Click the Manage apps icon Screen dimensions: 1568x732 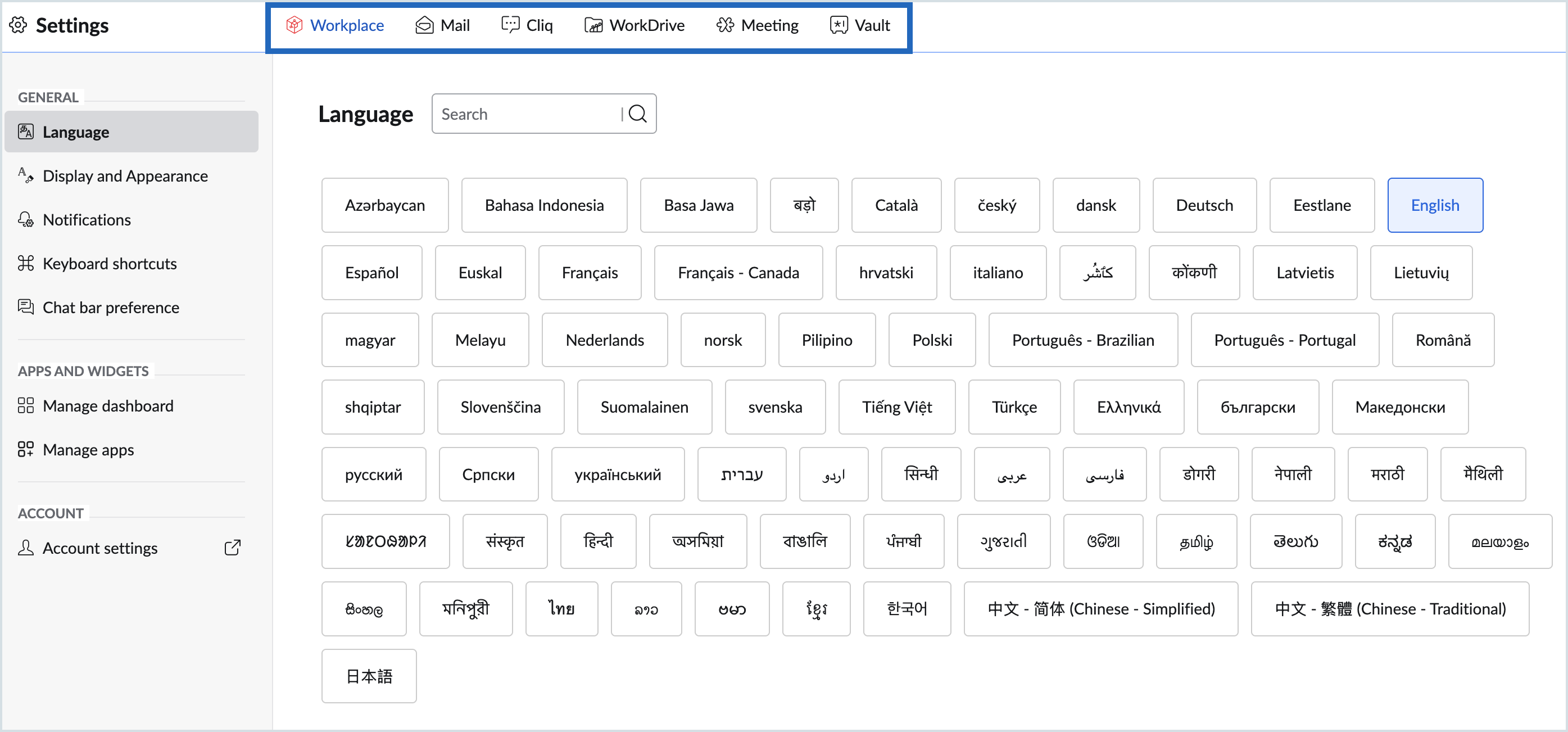[25, 449]
